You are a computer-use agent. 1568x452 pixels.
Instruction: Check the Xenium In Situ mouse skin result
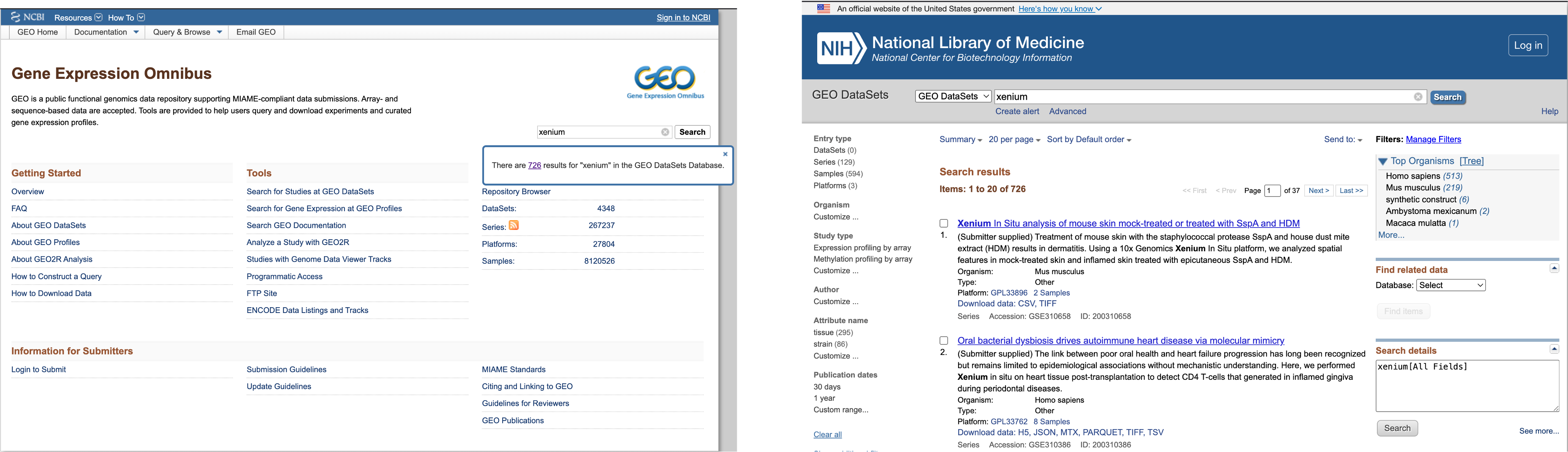[x=943, y=224]
